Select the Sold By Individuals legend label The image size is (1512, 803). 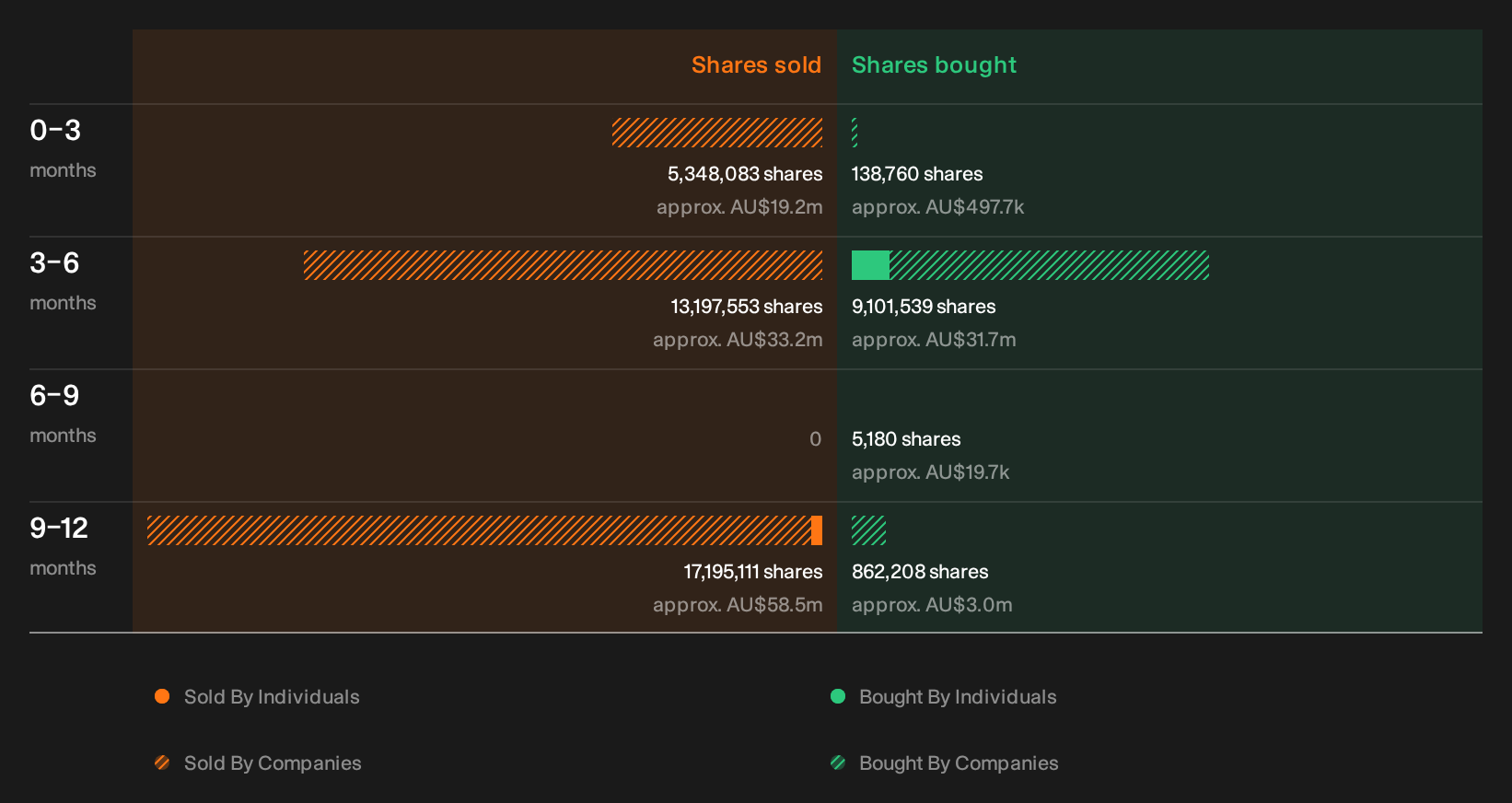[272, 697]
